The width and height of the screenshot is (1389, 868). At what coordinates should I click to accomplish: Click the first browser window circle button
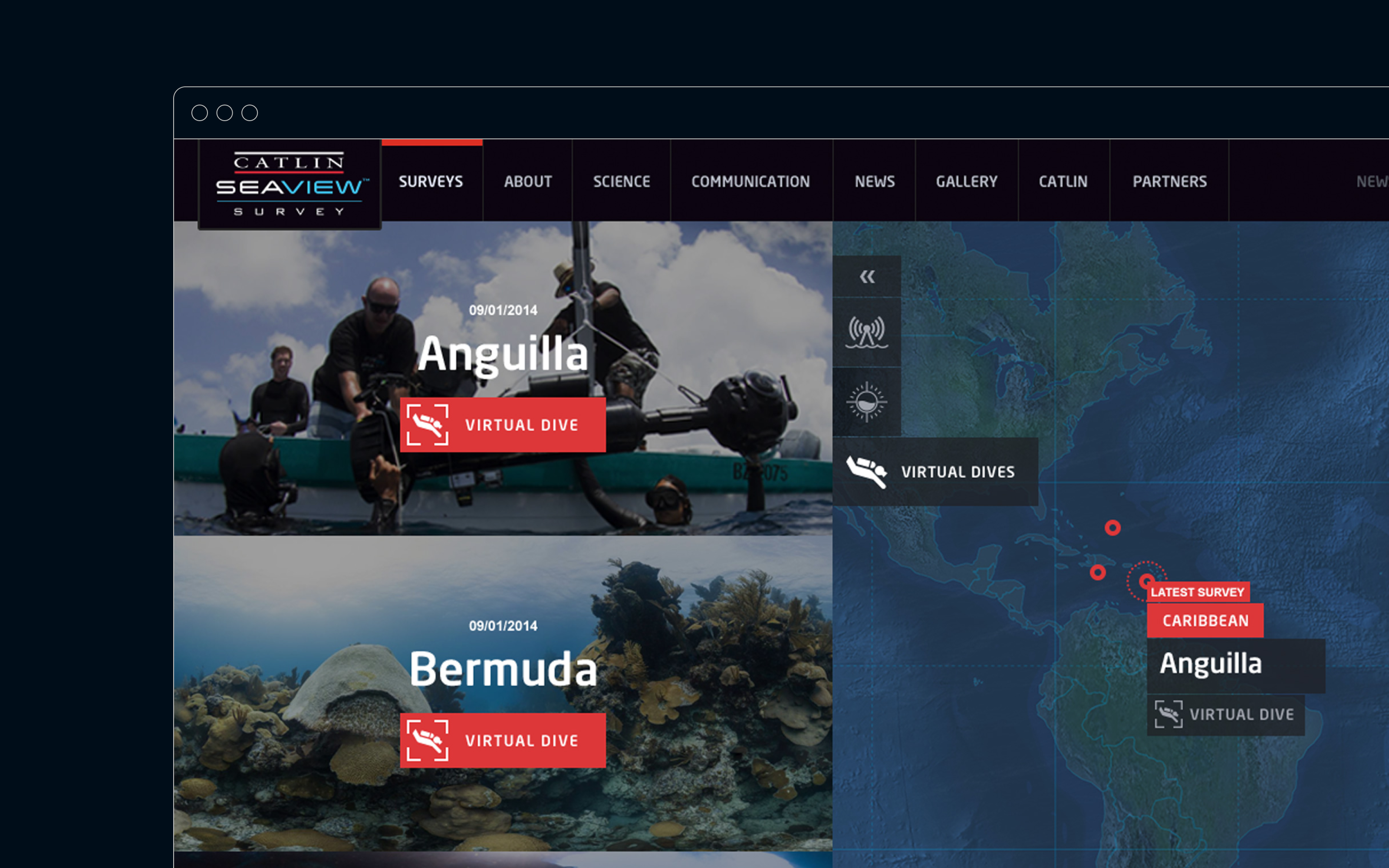click(200, 113)
